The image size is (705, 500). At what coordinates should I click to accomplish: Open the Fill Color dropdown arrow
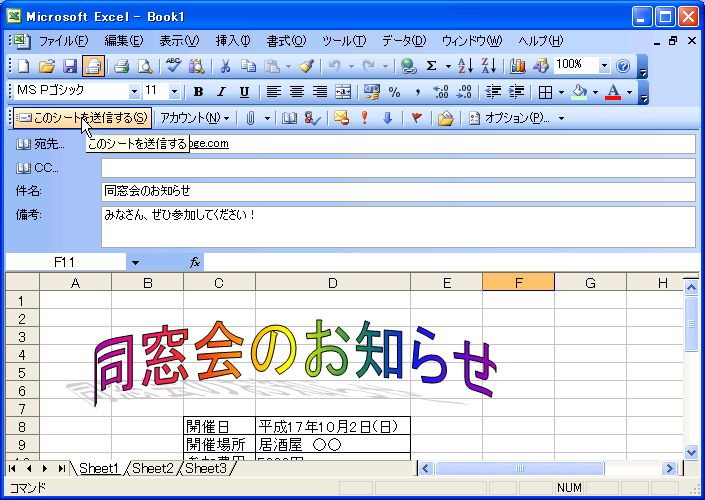point(595,92)
